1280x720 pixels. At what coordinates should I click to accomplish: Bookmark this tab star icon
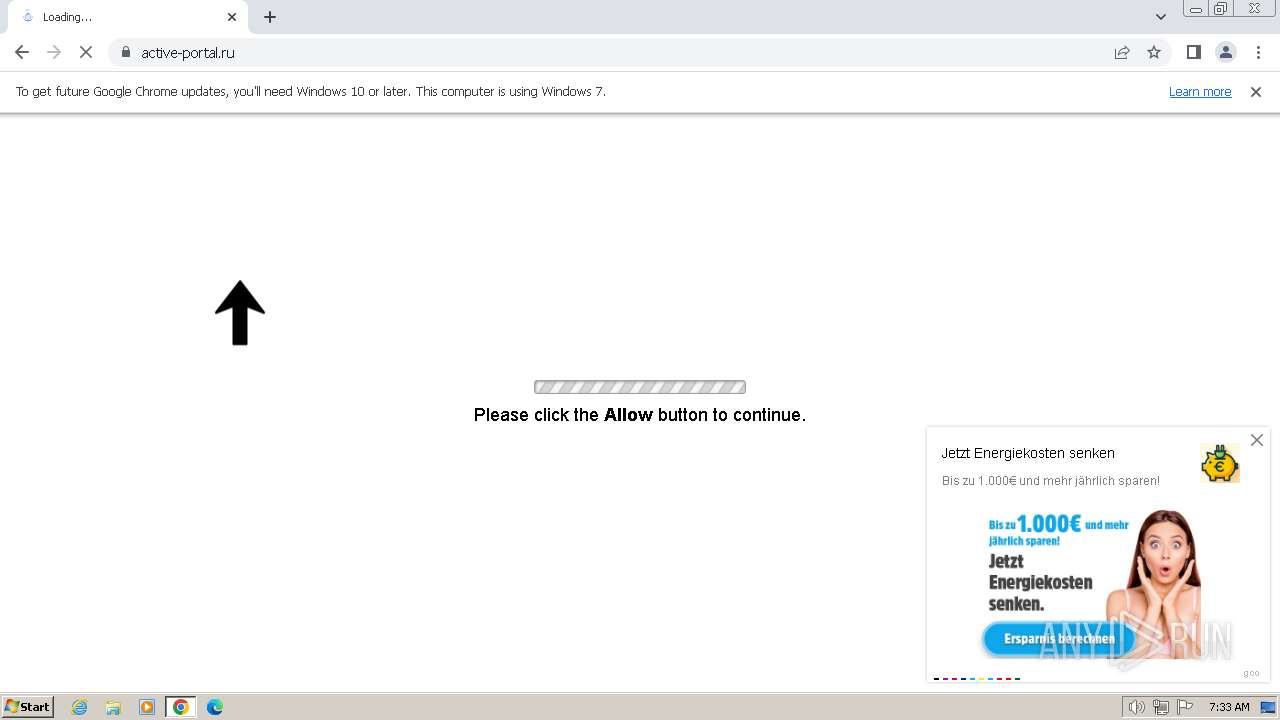pyautogui.click(x=1154, y=52)
